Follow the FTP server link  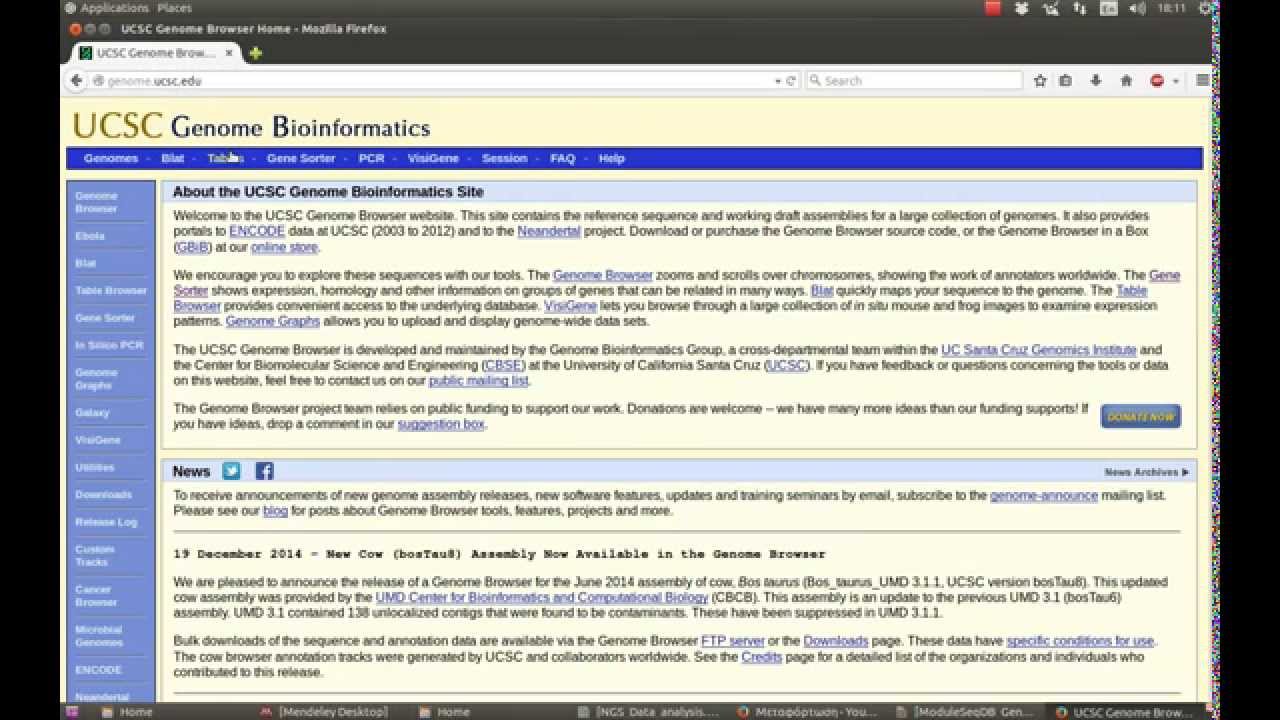coord(733,641)
